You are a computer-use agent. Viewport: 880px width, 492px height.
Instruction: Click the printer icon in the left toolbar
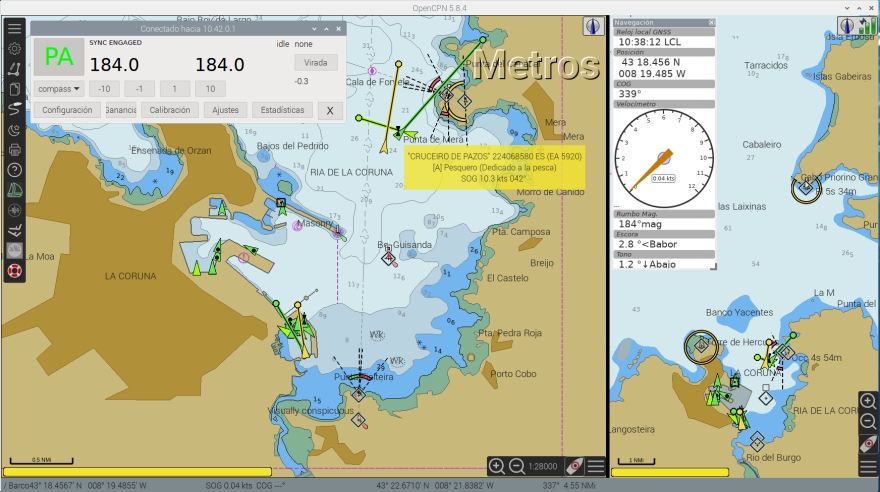(x=14, y=150)
